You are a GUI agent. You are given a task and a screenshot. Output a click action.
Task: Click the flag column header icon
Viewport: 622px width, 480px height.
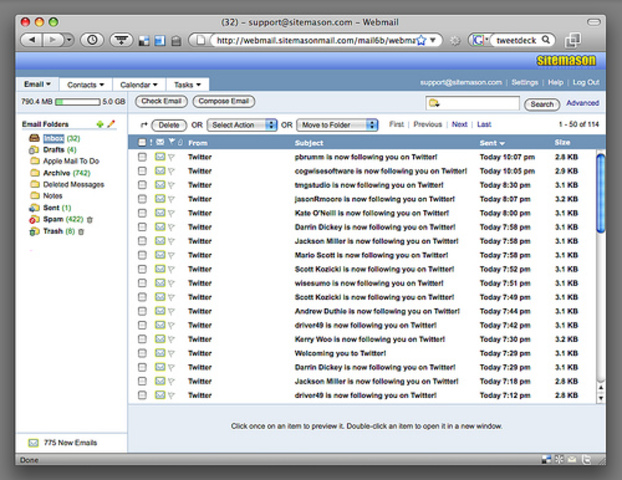[x=172, y=142]
